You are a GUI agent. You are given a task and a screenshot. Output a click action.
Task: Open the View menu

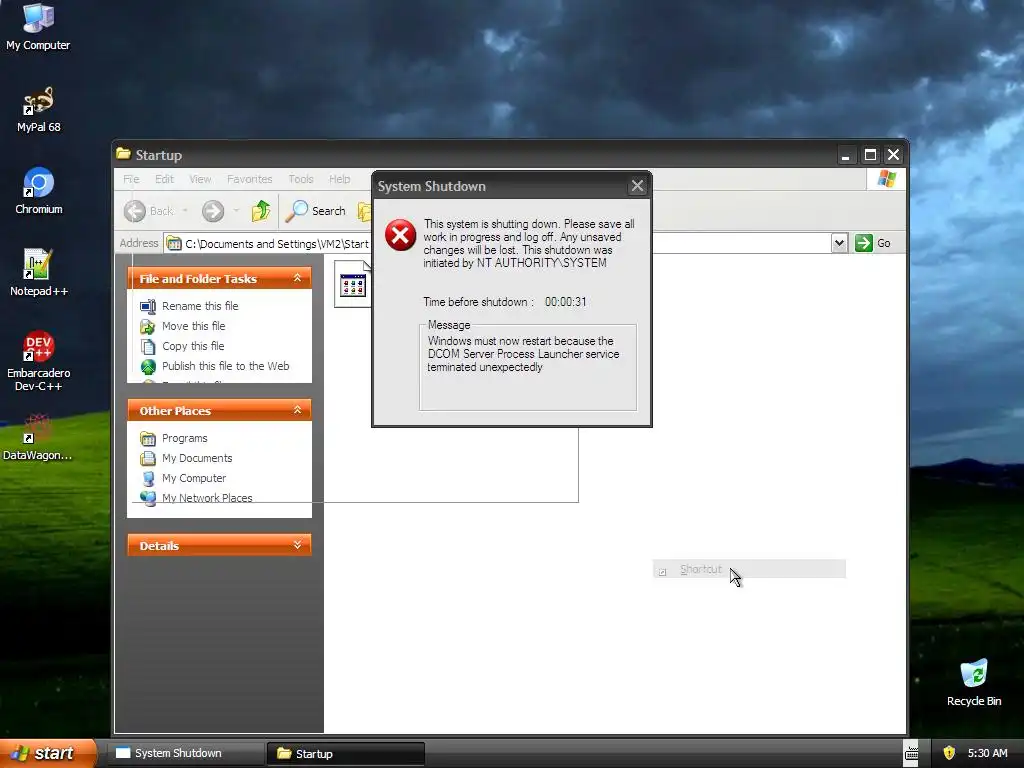(200, 179)
